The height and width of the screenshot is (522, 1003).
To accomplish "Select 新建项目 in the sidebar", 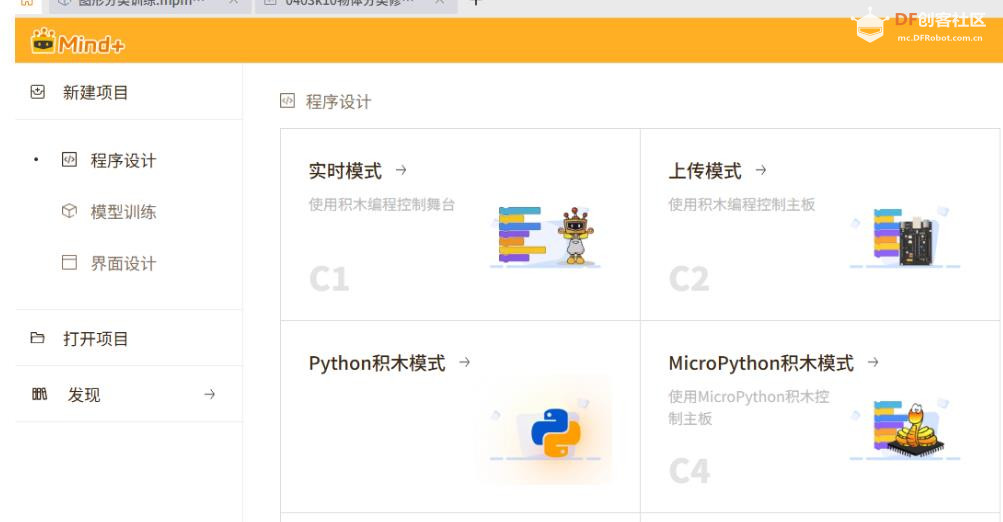I will [x=95, y=93].
